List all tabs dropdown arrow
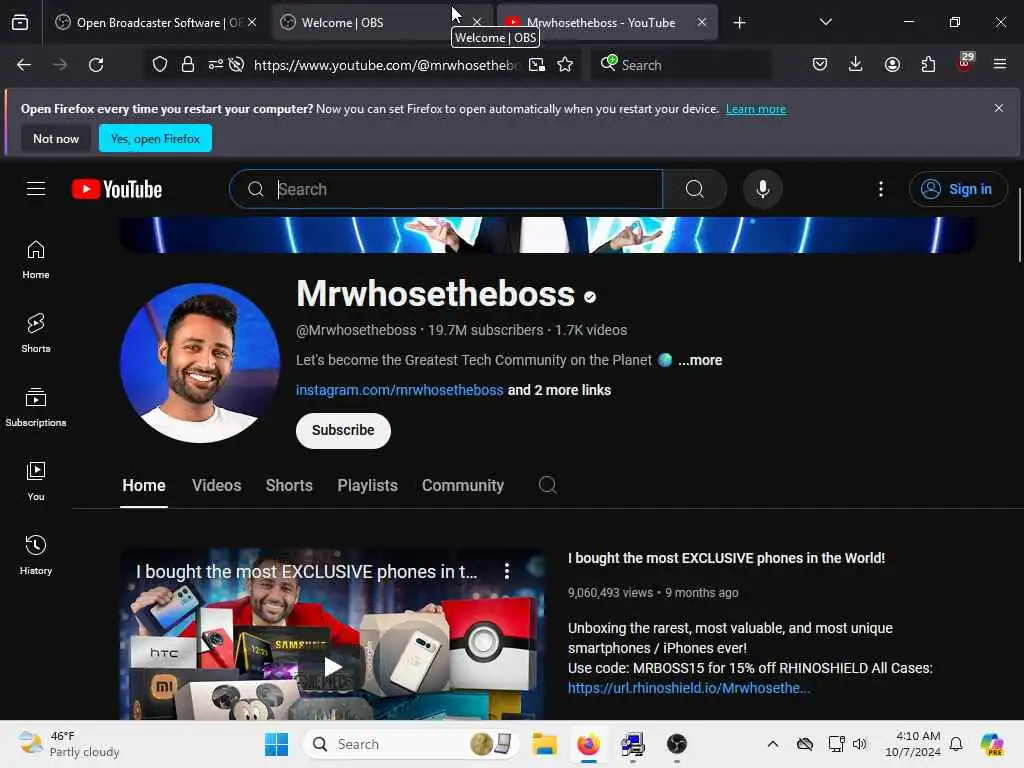Viewport: 1024px width, 768px height. 825,22
